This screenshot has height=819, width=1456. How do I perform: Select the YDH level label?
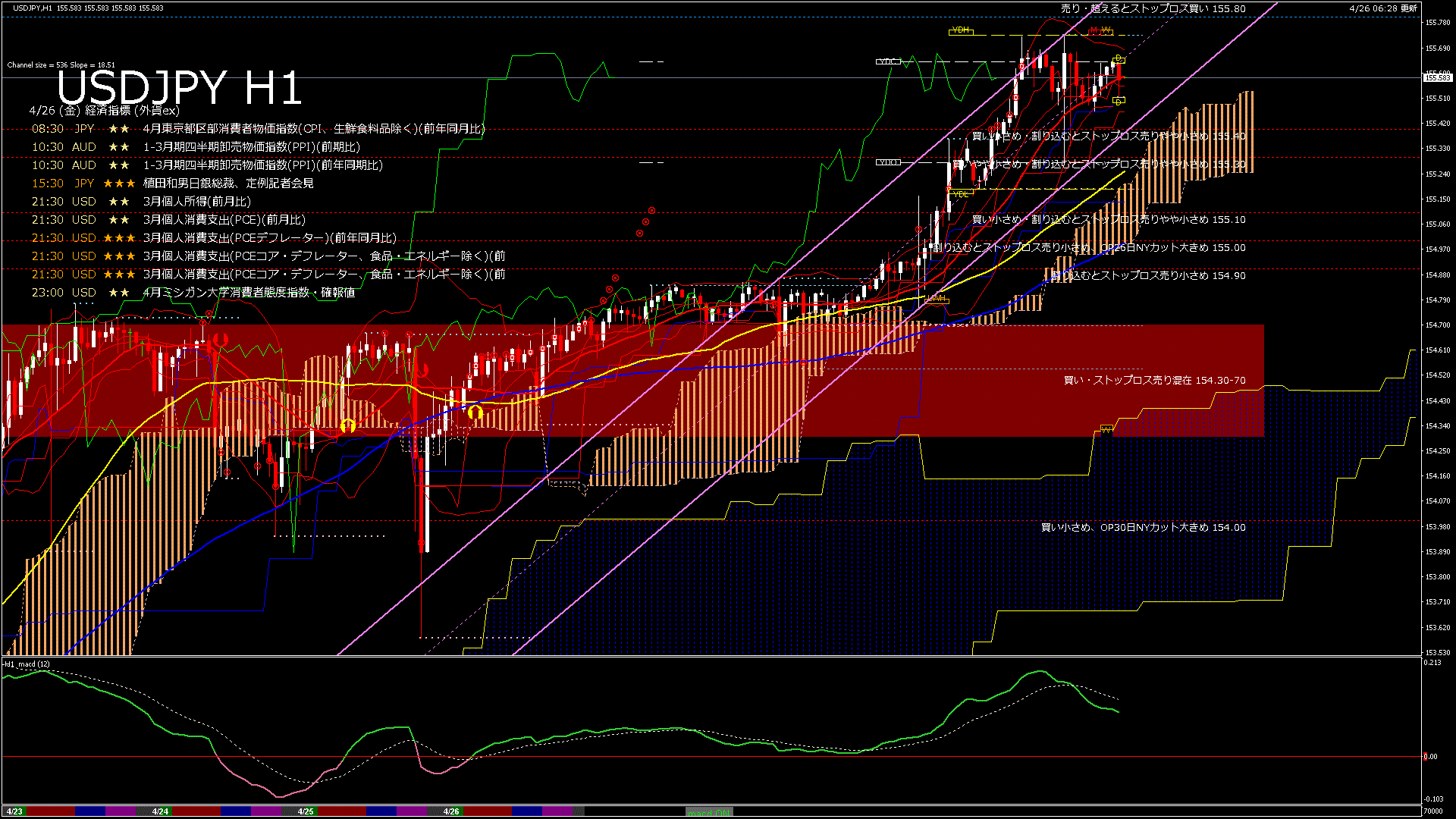coord(961,30)
